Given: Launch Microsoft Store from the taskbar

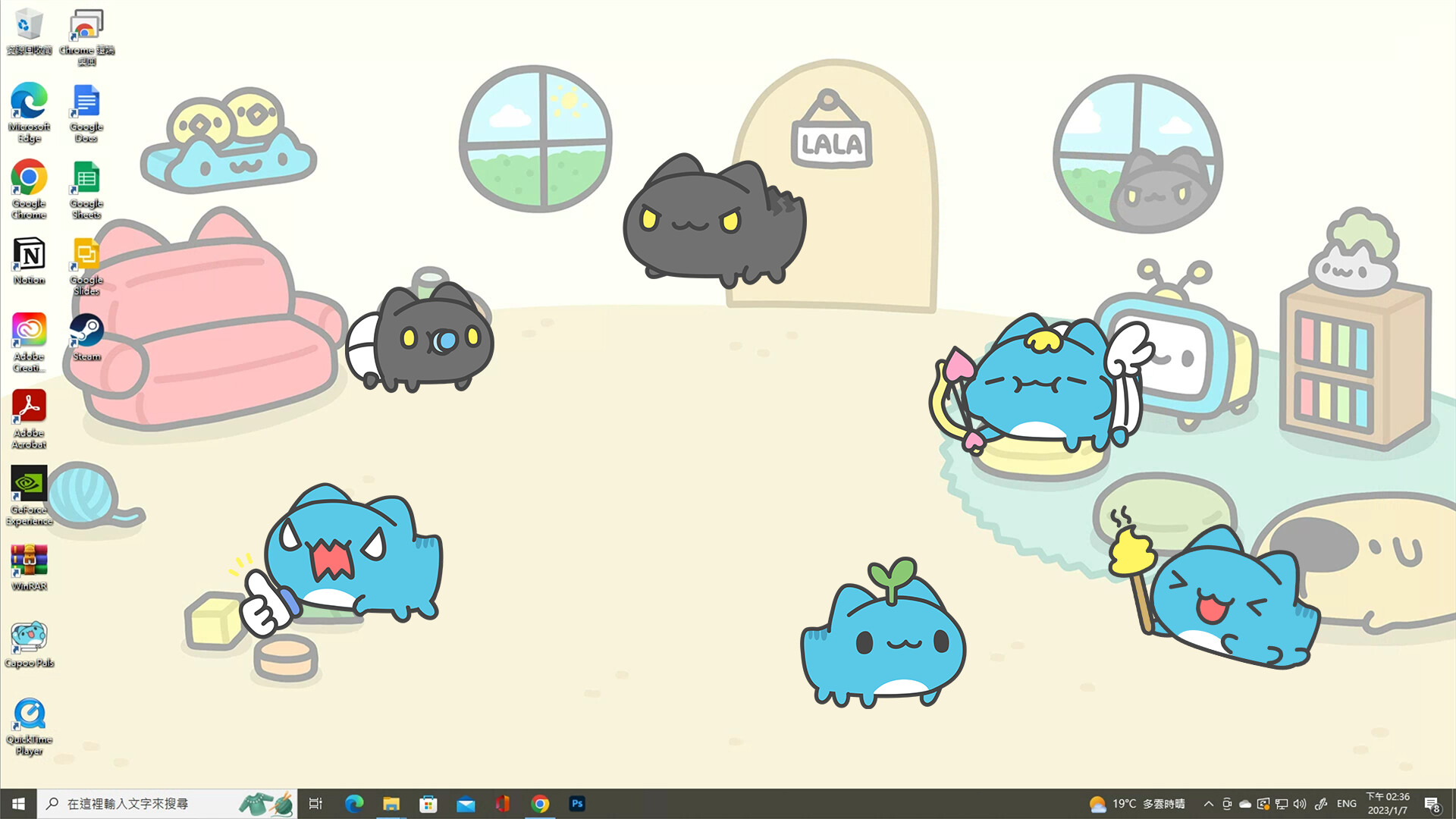Looking at the screenshot, I should point(428,803).
